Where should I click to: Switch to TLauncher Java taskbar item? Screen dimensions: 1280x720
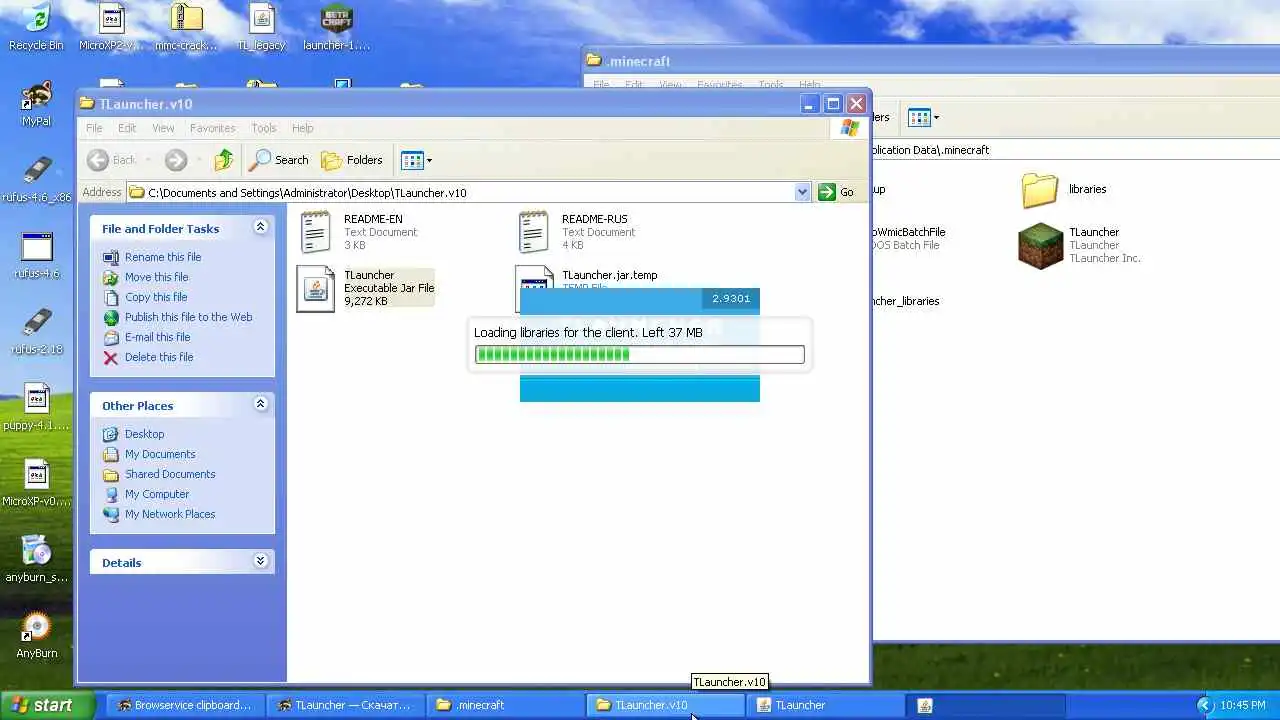pos(828,705)
